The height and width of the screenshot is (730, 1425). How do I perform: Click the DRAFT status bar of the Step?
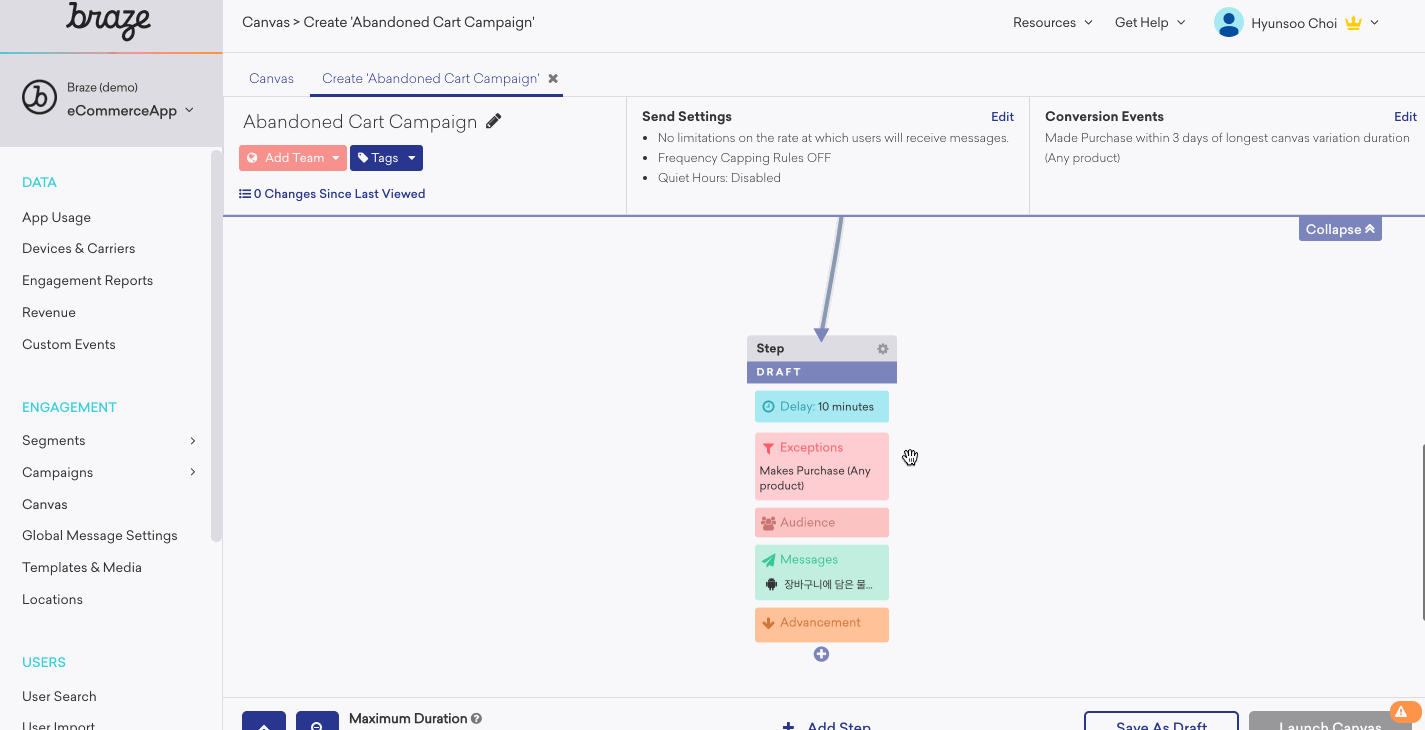pyautogui.click(x=822, y=372)
